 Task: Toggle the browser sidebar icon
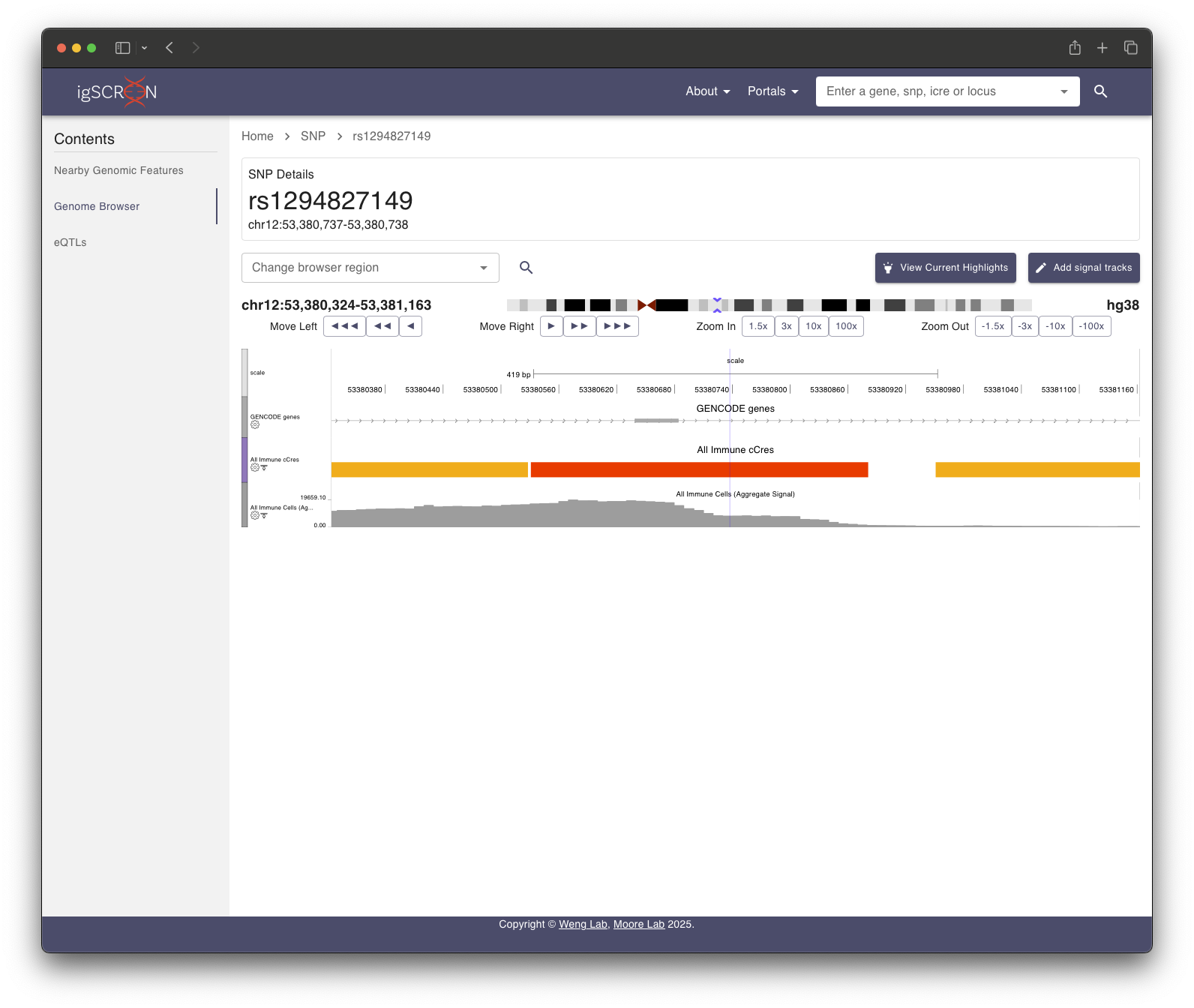(123, 48)
